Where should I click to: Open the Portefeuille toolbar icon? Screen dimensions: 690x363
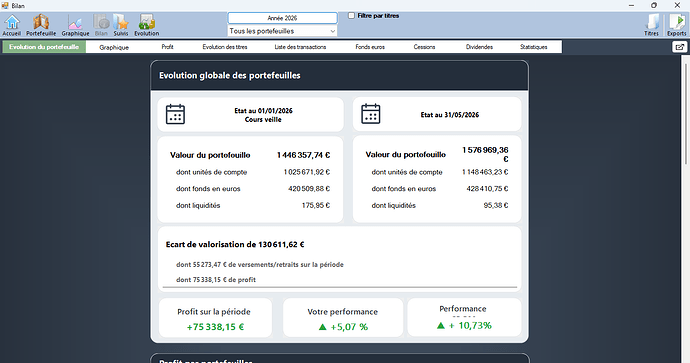[41, 25]
